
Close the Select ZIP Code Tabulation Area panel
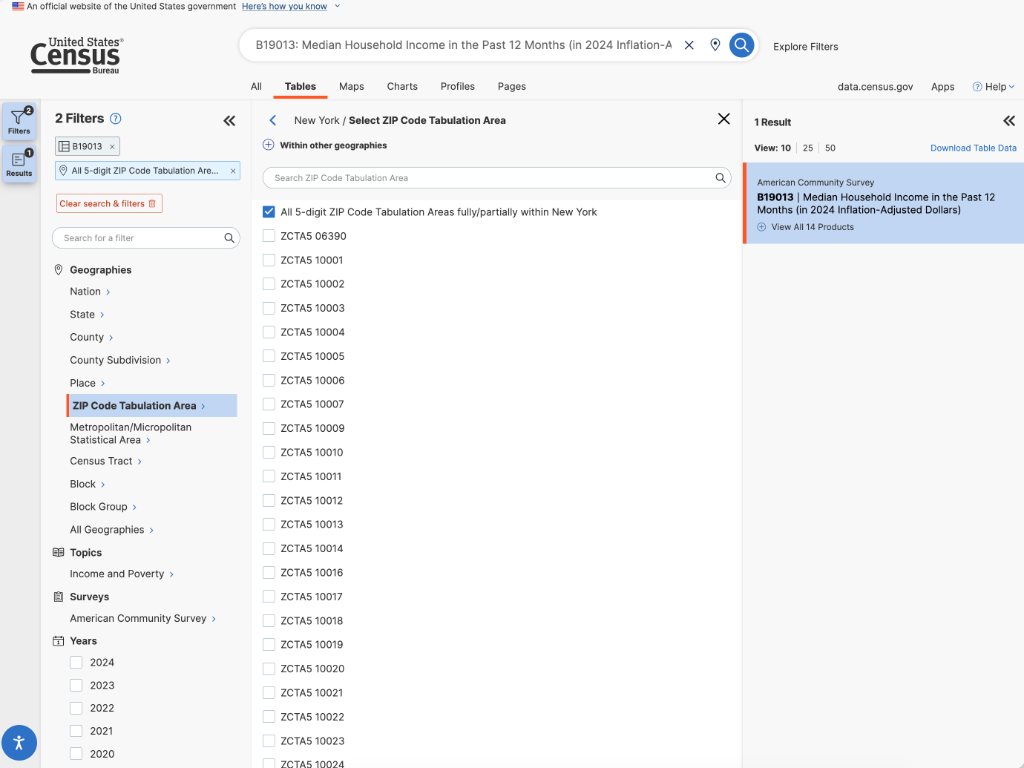point(724,119)
